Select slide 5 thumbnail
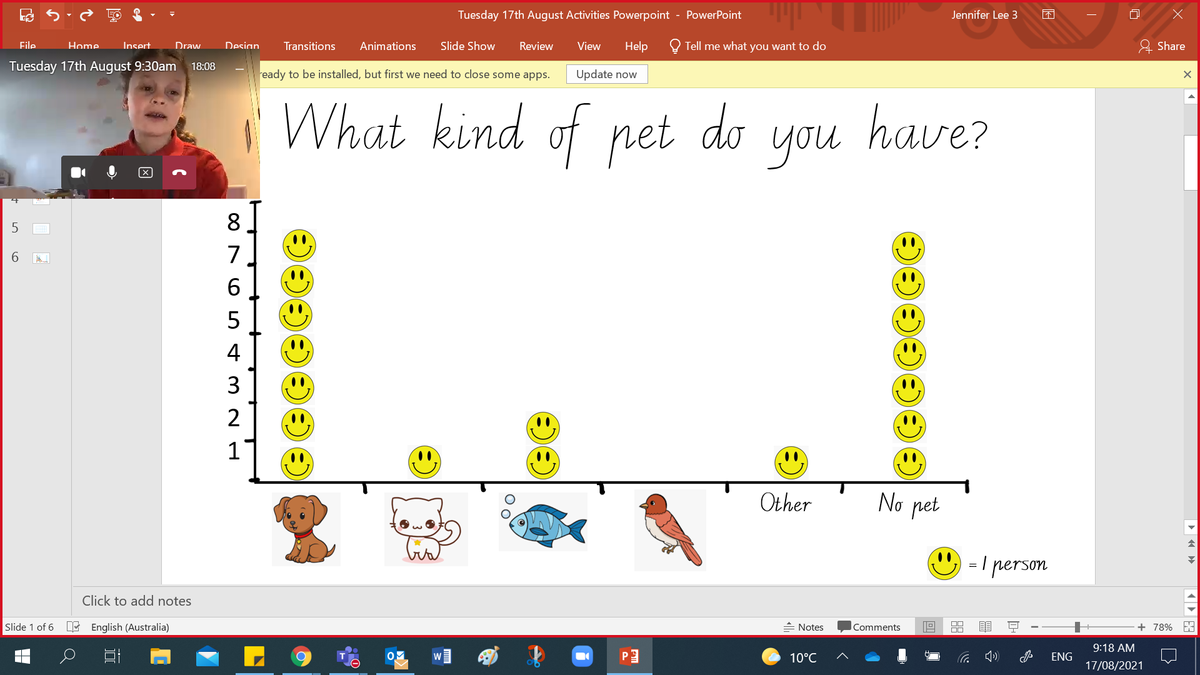Image resolution: width=1200 pixels, height=675 pixels. 41,228
